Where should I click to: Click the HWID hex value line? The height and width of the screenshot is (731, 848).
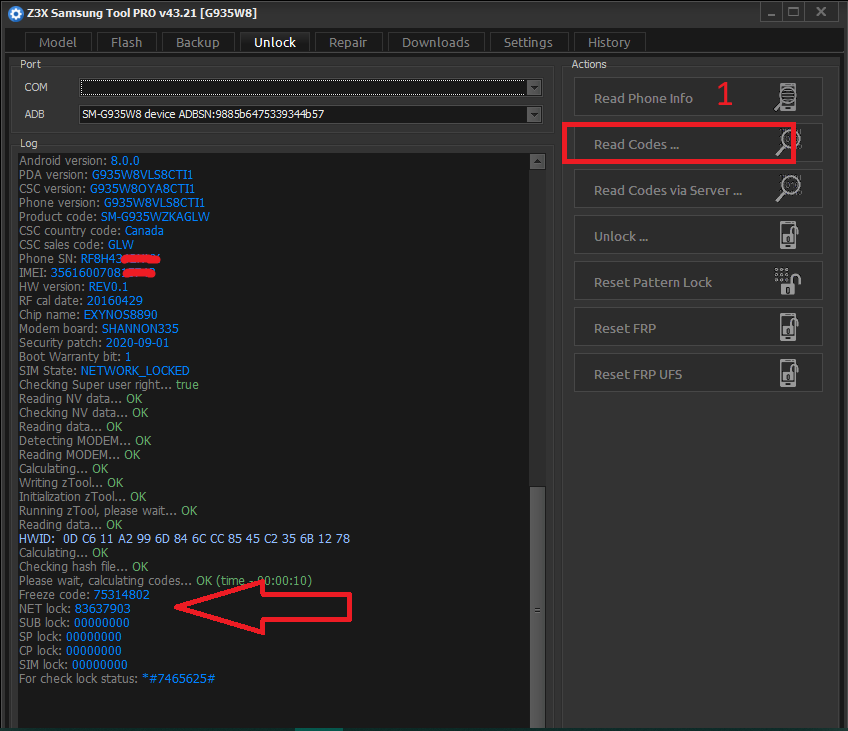pos(184,539)
